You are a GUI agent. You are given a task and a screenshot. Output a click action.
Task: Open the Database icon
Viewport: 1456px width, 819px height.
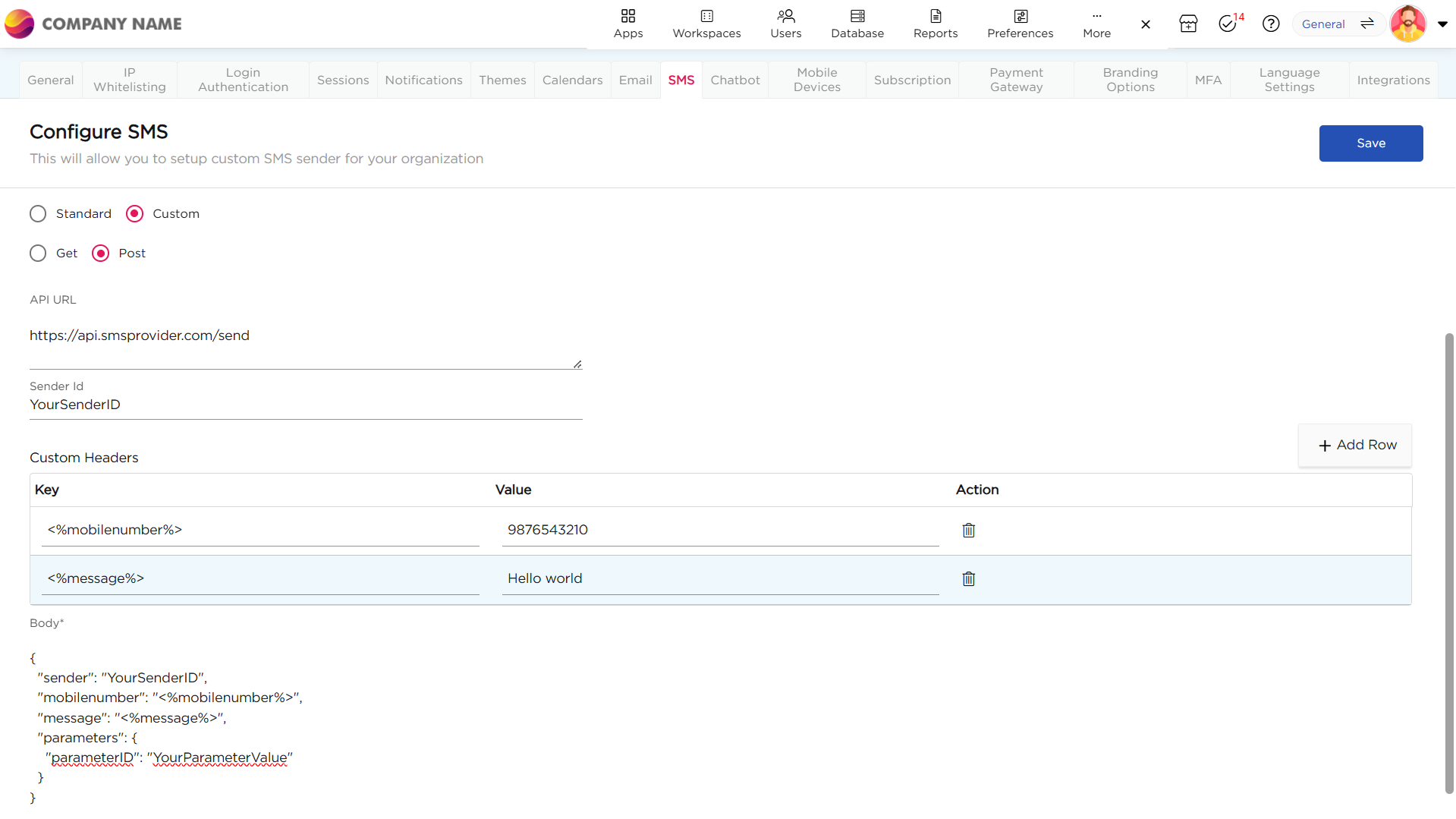(857, 17)
